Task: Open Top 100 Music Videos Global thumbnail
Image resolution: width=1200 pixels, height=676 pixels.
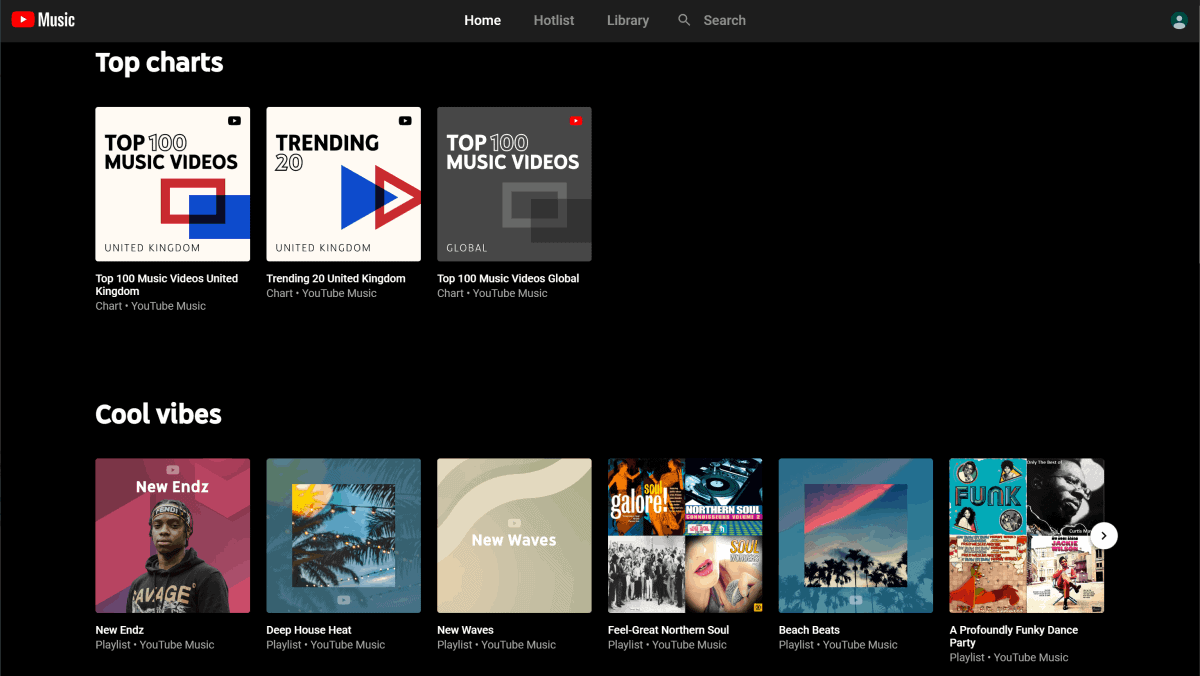Action: pyautogui.click(x=514, y=184)
